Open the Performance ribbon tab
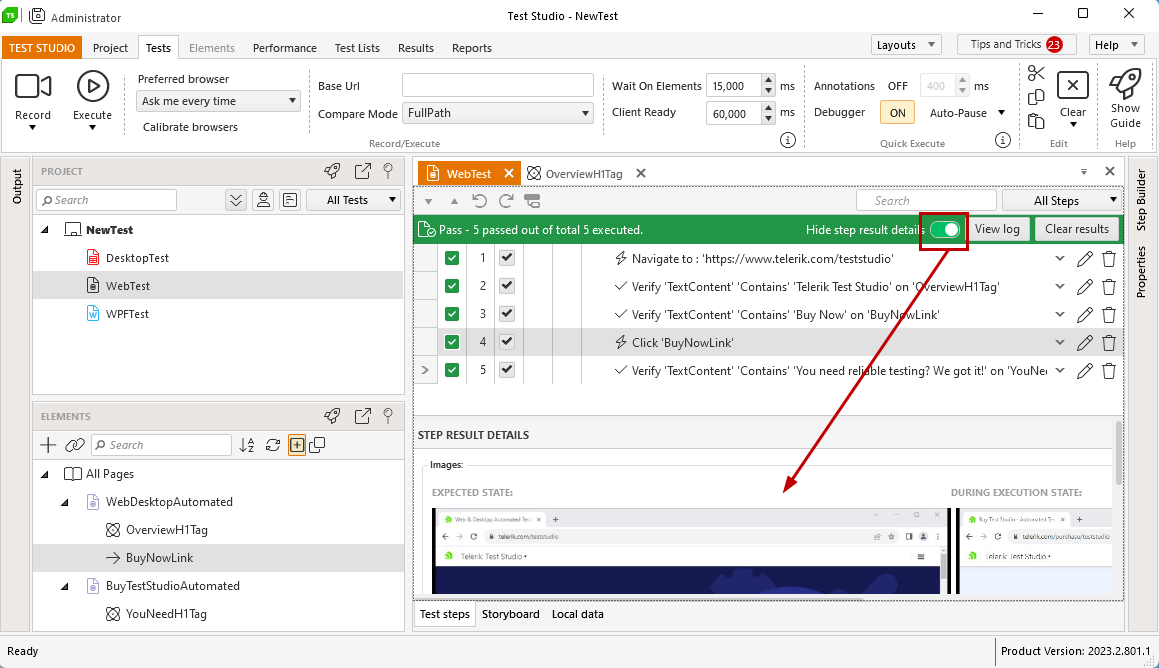 click(285, 48)
